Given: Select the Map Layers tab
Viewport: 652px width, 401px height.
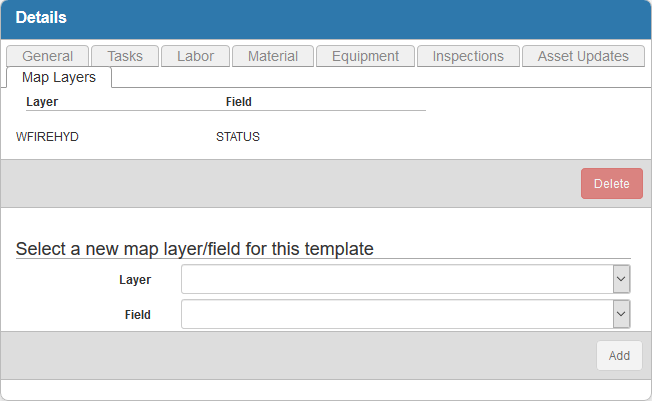Looking at the screenshot, I should 59,77.
